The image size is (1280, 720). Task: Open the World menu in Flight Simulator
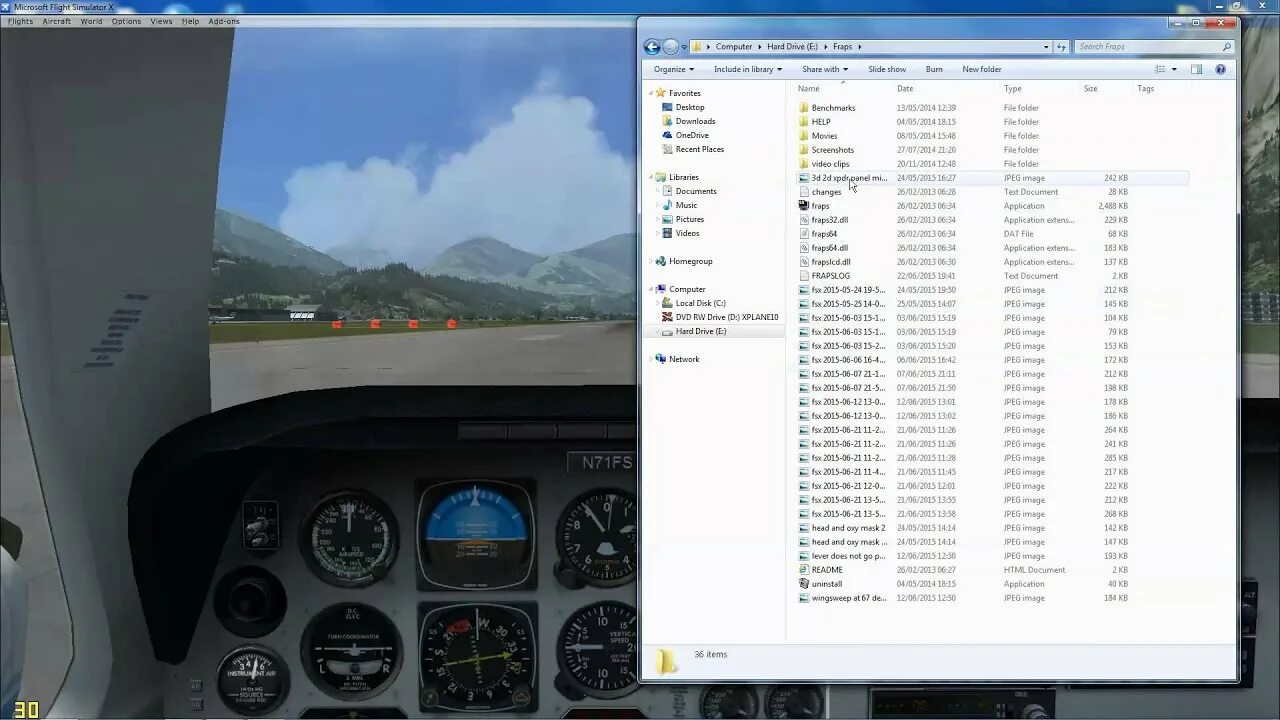(91, 21)
